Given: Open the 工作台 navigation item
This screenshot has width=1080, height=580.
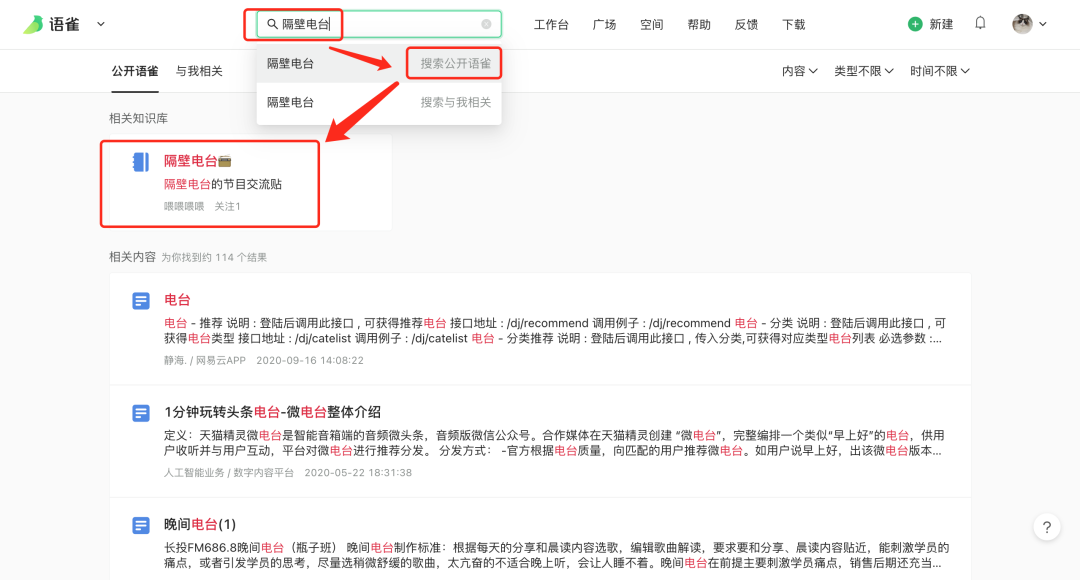Looking at the screenshot, I should click(x=551, y=25).
